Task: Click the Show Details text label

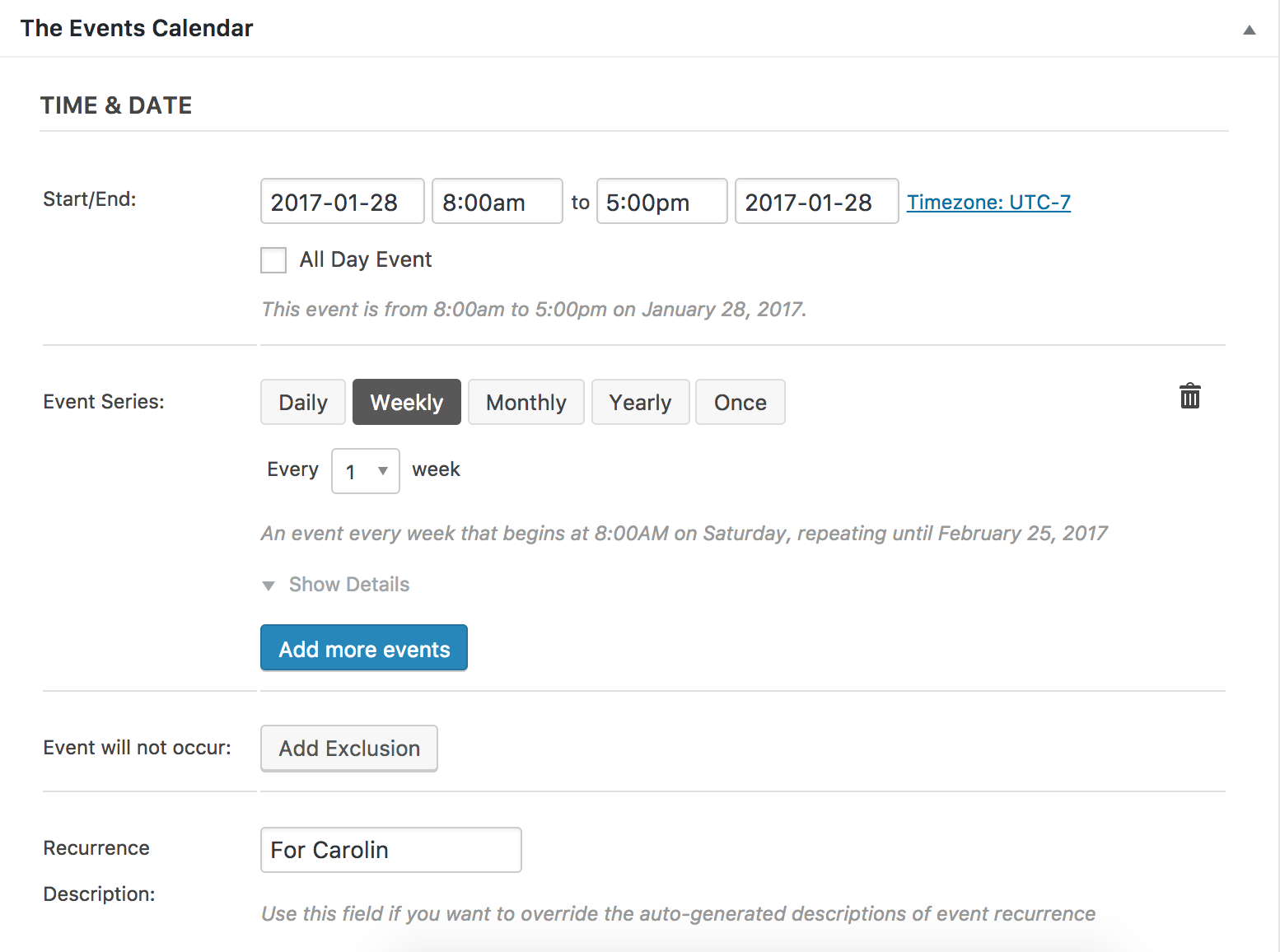Action: pyautogui.click(x=349, y=585)
